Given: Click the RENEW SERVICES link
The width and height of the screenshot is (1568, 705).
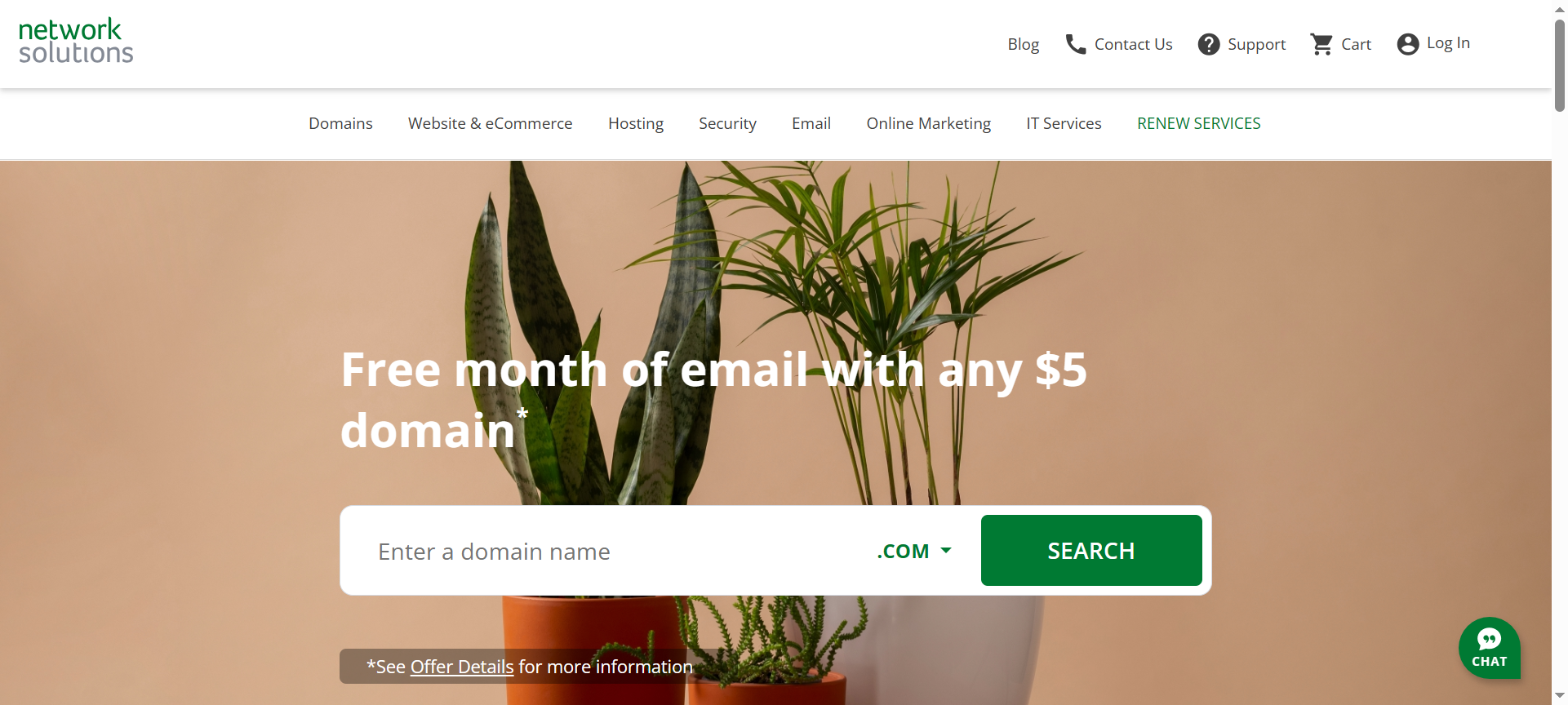Looking at the screenshot, I should [x=1199, y=123].
